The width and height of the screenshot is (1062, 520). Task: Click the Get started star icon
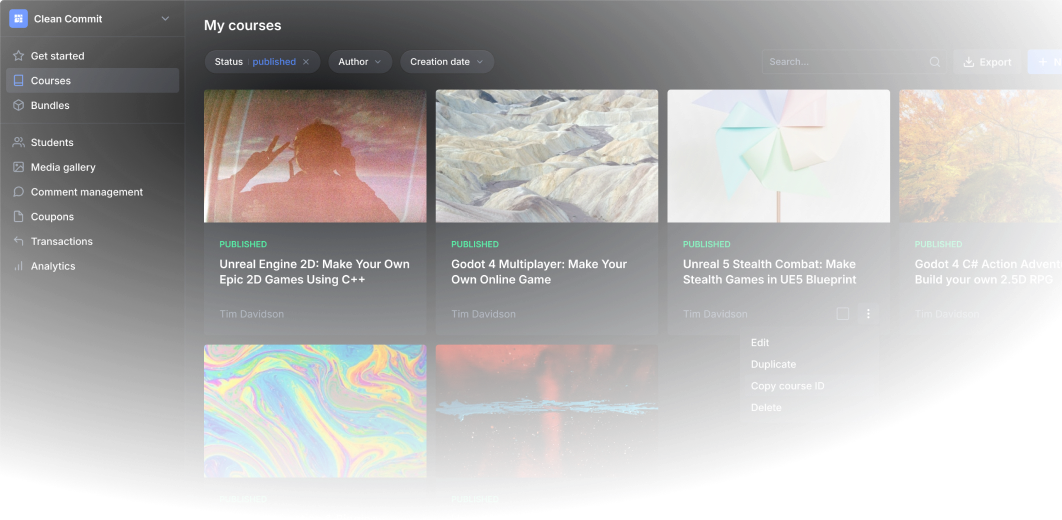[19, 56]
